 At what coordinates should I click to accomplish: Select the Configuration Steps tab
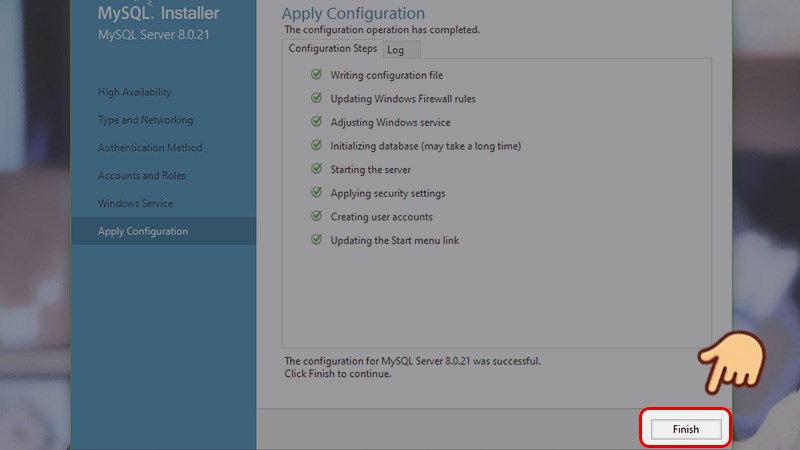click(332, 48)
